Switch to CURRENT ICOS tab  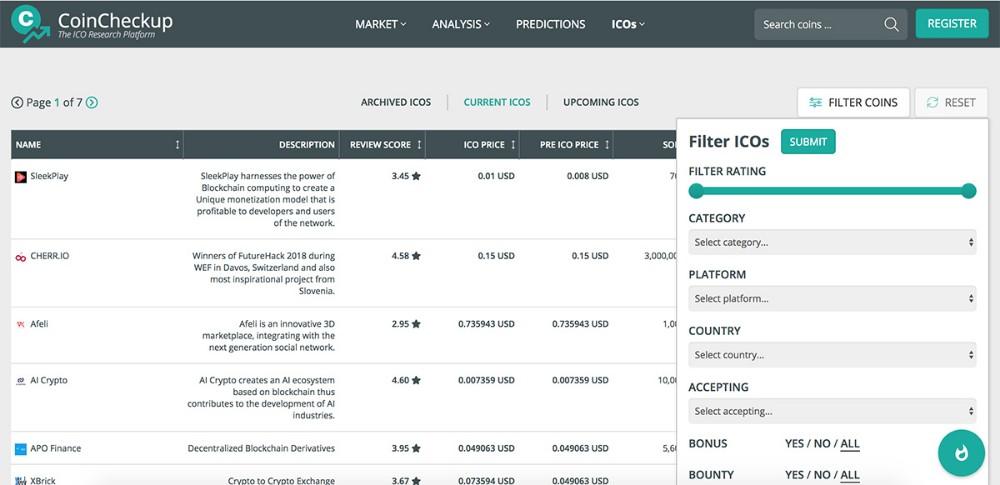(x=497, y=102)
